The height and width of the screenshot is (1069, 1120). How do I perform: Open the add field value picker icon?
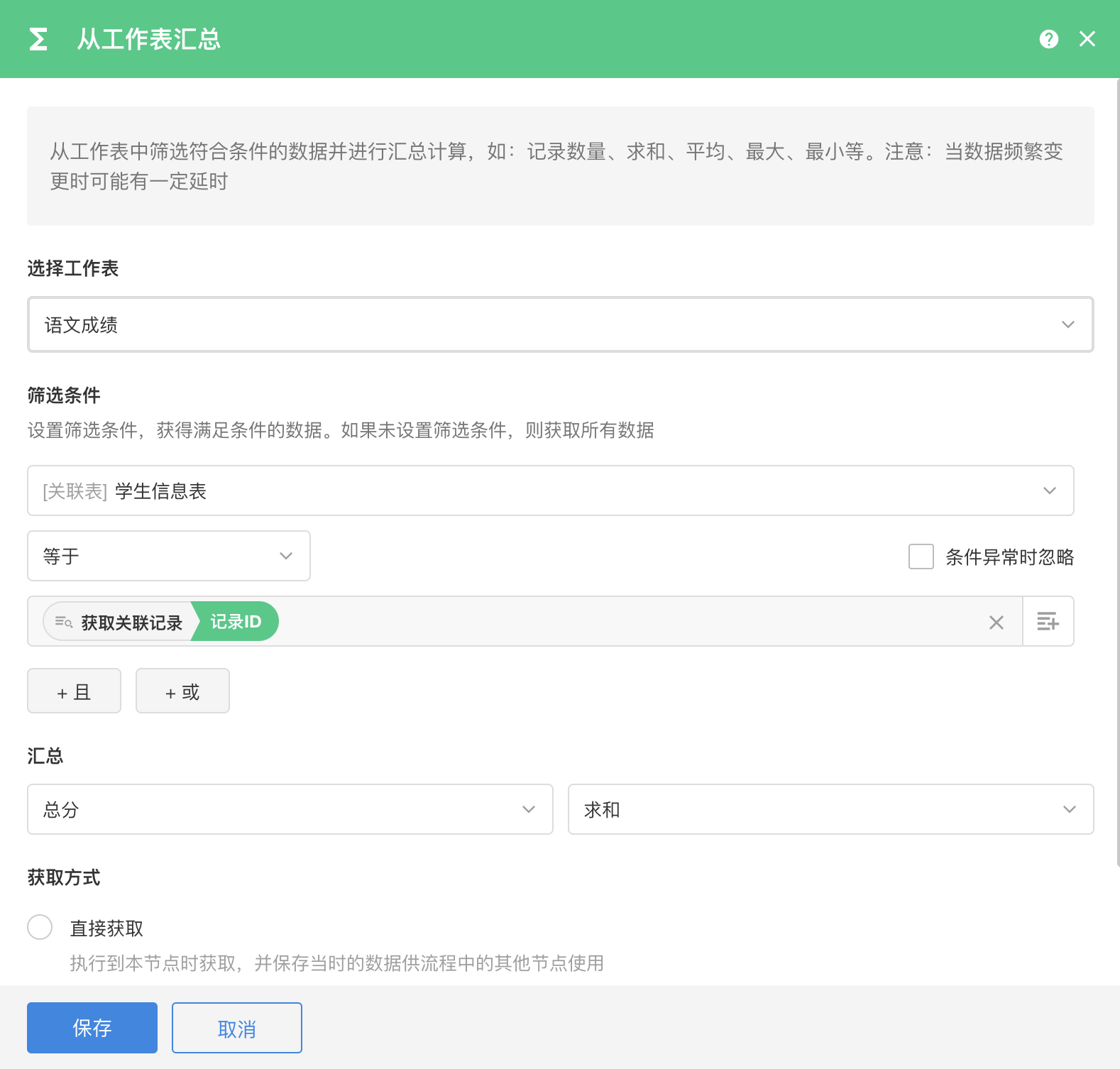1048,622
